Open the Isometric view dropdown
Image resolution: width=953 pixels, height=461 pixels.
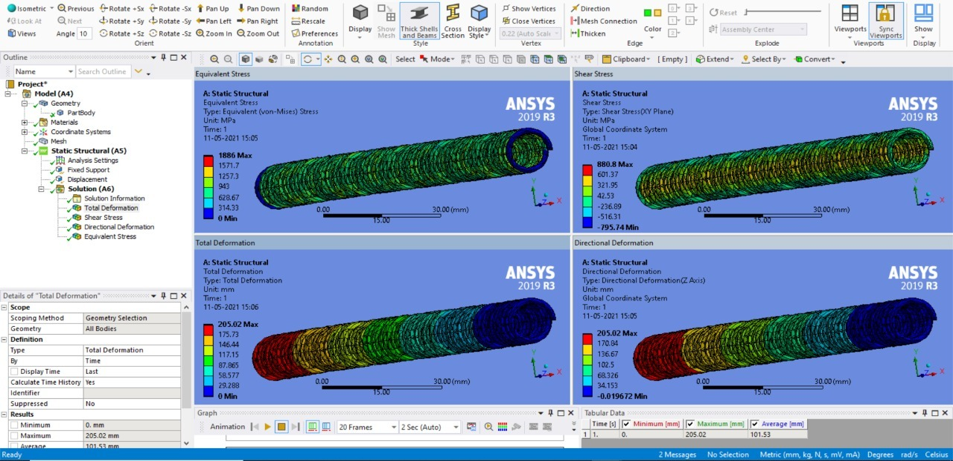point(51,9)
